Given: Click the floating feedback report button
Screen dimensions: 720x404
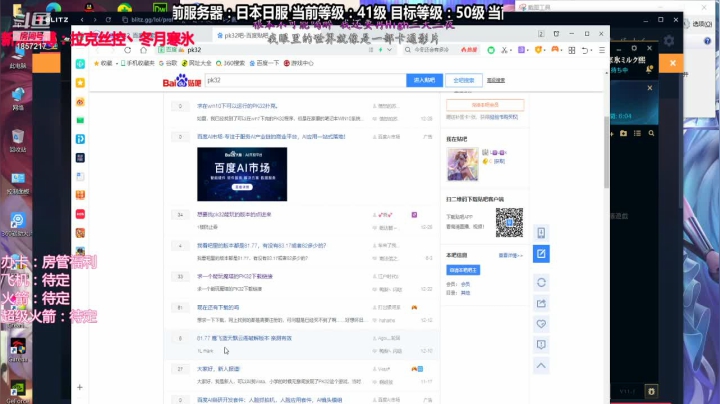Looking at the screenshot, I should click(541, 345).
